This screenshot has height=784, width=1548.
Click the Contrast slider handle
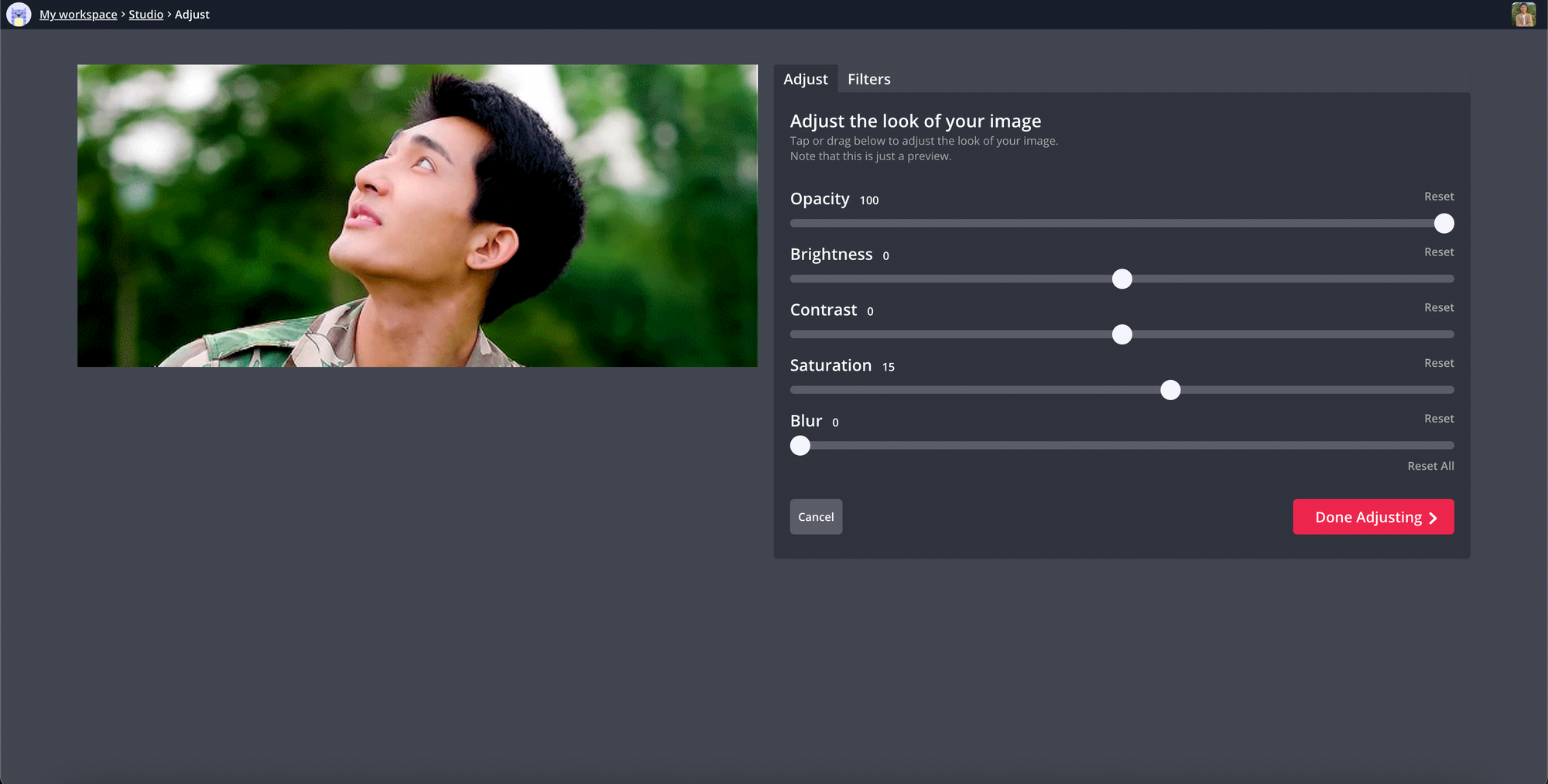tap(1122, 334)
